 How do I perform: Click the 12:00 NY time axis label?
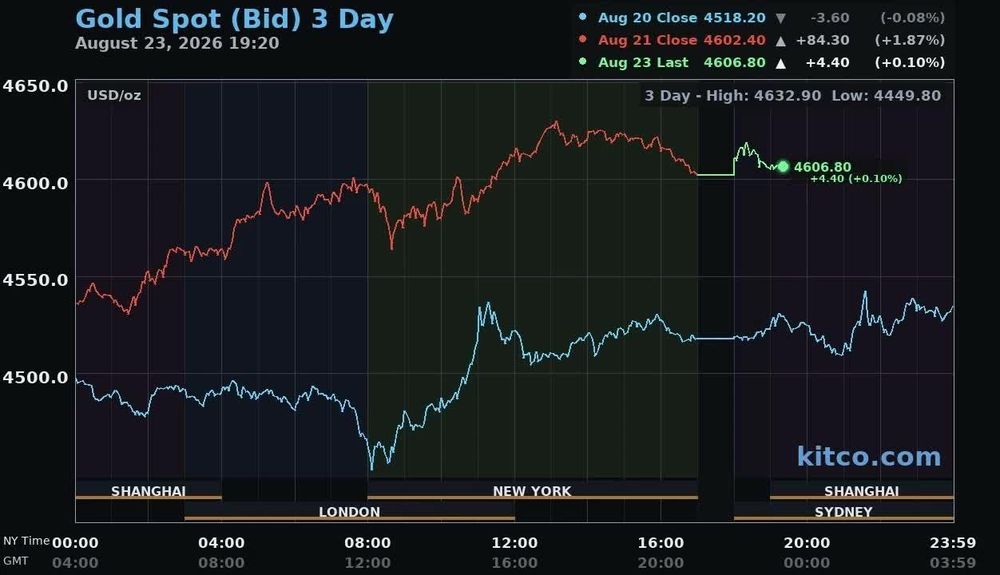pos(515,543)
